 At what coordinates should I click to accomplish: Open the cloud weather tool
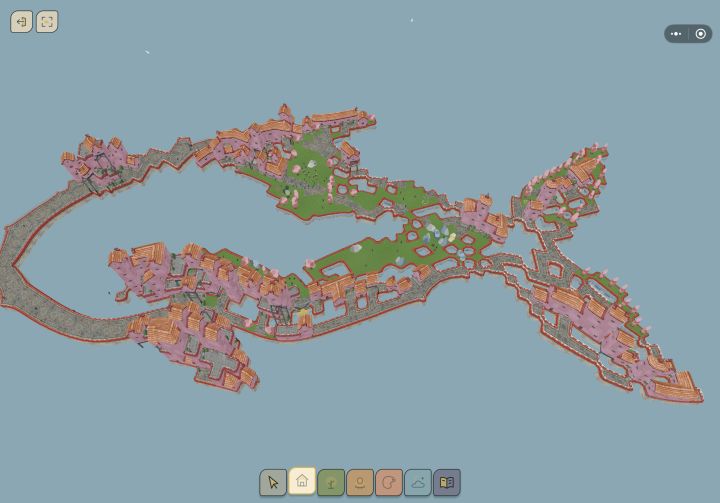pos(418,482)
